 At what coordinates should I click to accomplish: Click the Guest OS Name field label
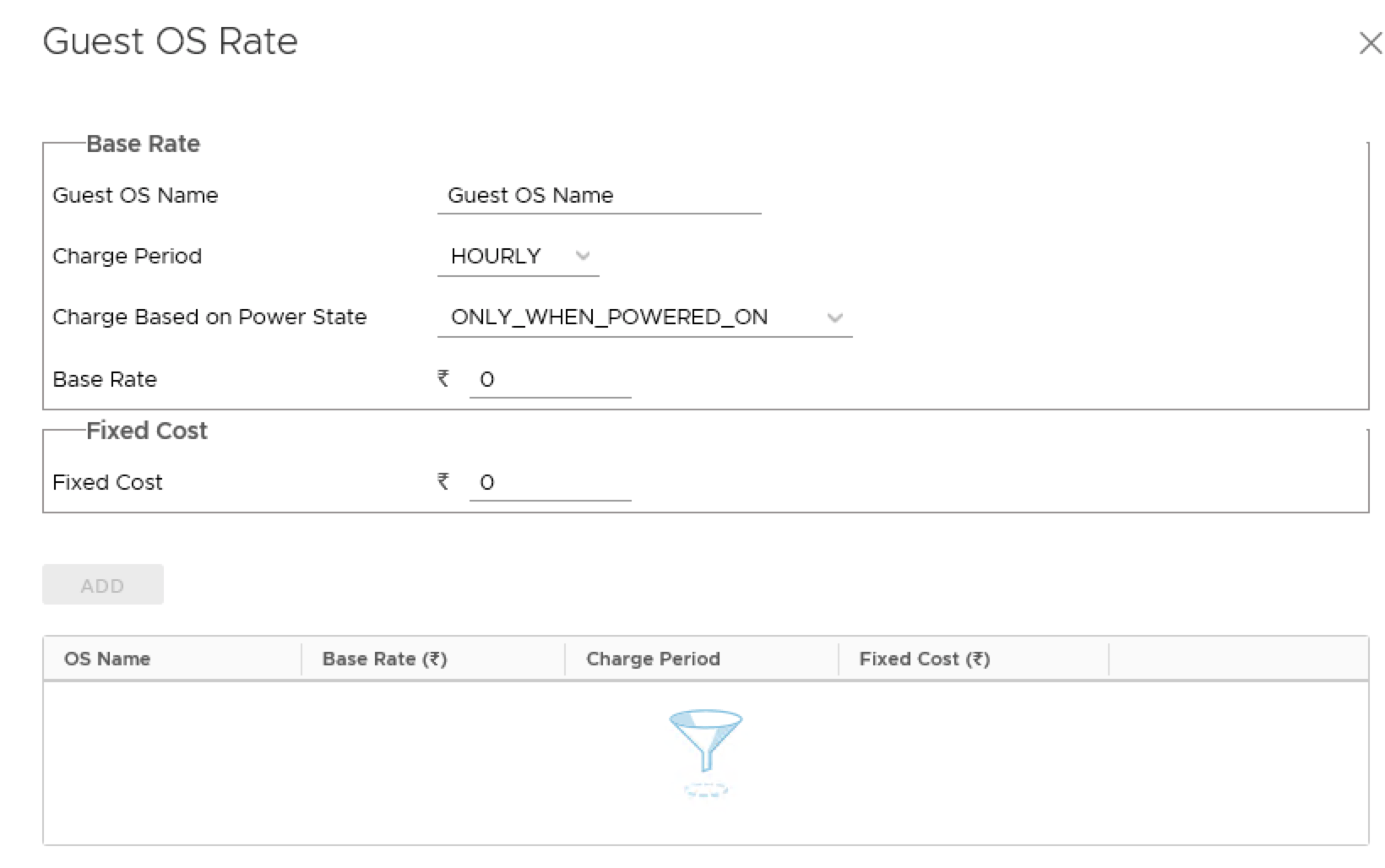135,196
